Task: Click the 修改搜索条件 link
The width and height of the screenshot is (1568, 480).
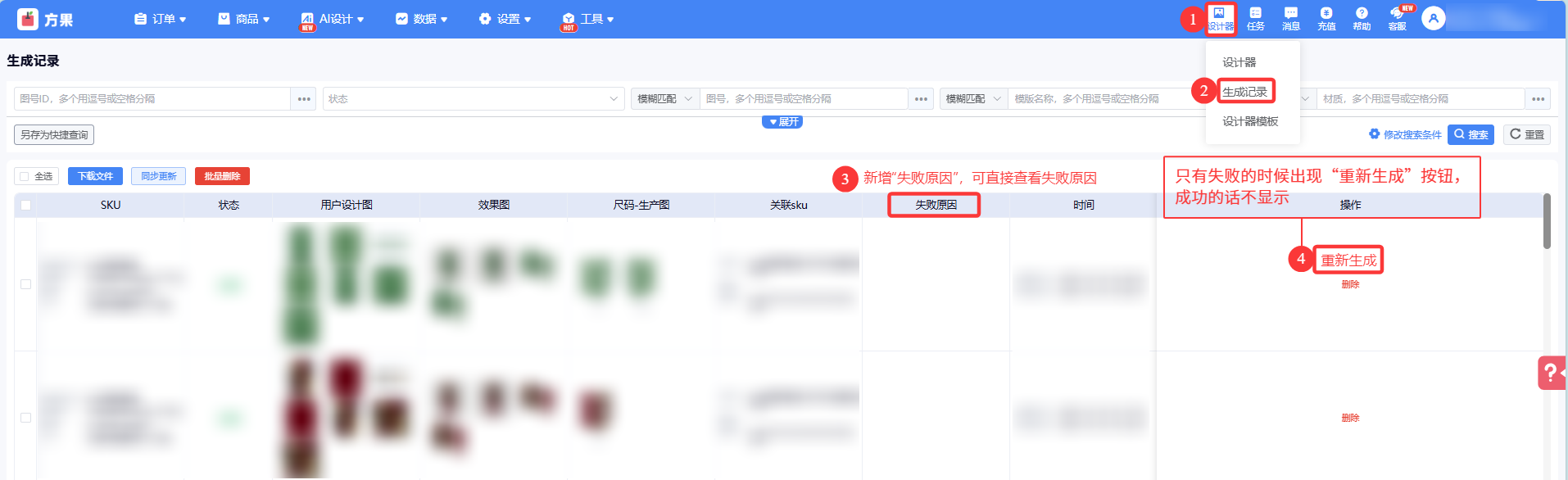Action: 1412,134
